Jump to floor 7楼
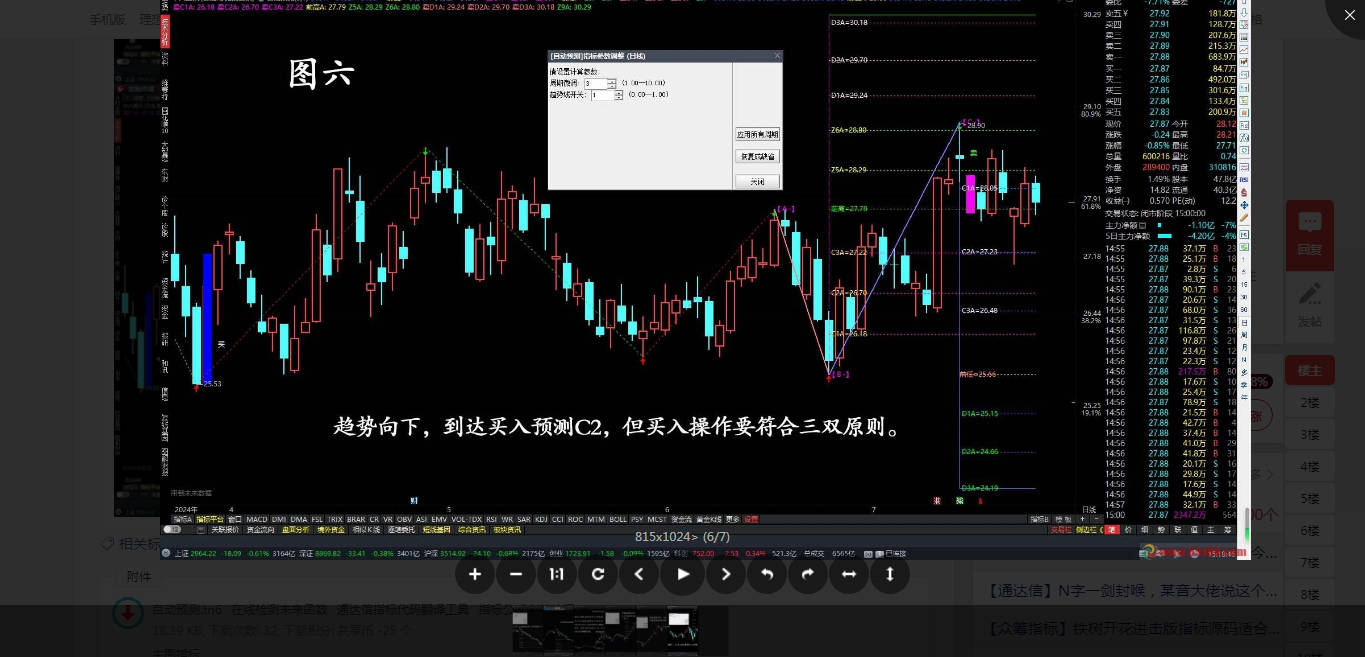The height and width of the screenshot is (657, 1365). click(1310, 563)
